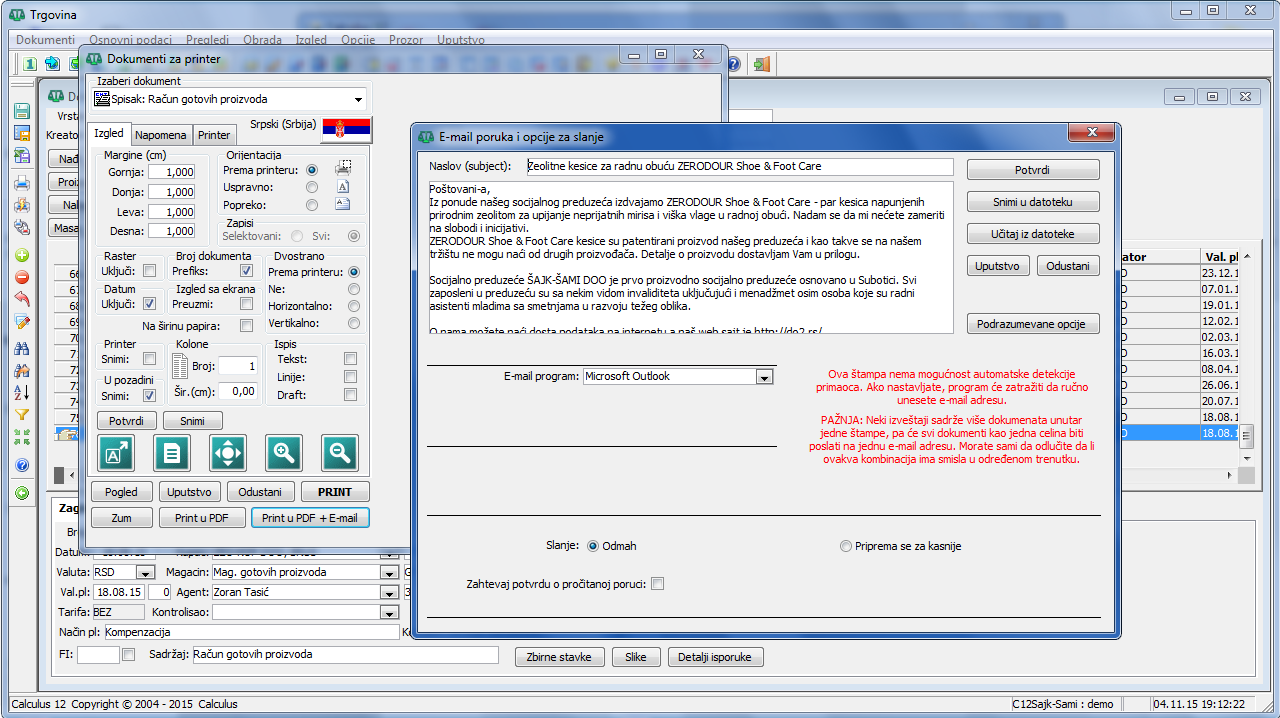
Task: Select Popreko orientation radio button
Action: pos(312,205)
